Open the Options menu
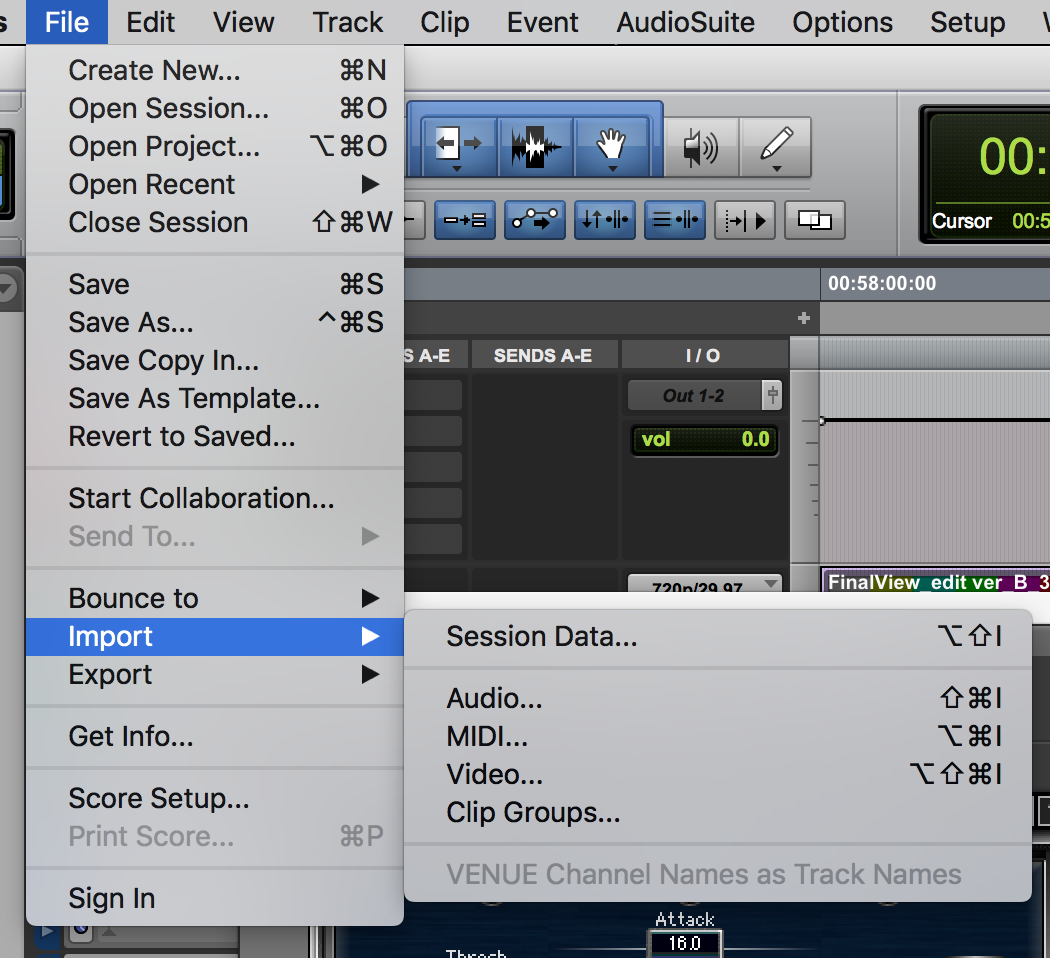 pyautogui.click(x=842, y=22)
